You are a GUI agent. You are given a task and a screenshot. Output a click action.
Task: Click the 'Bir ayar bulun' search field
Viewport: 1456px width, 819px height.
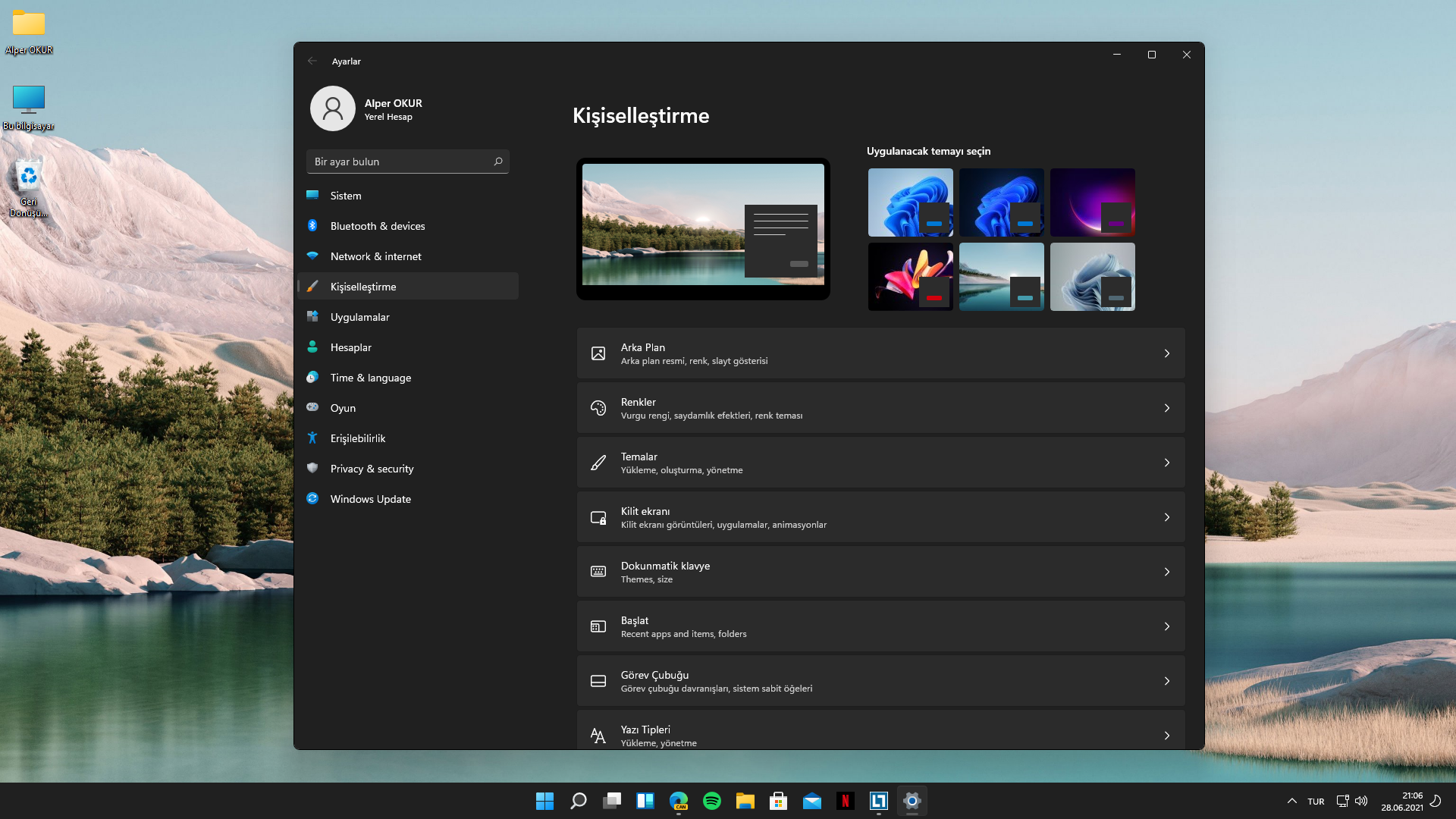click(x=402, y=162)
